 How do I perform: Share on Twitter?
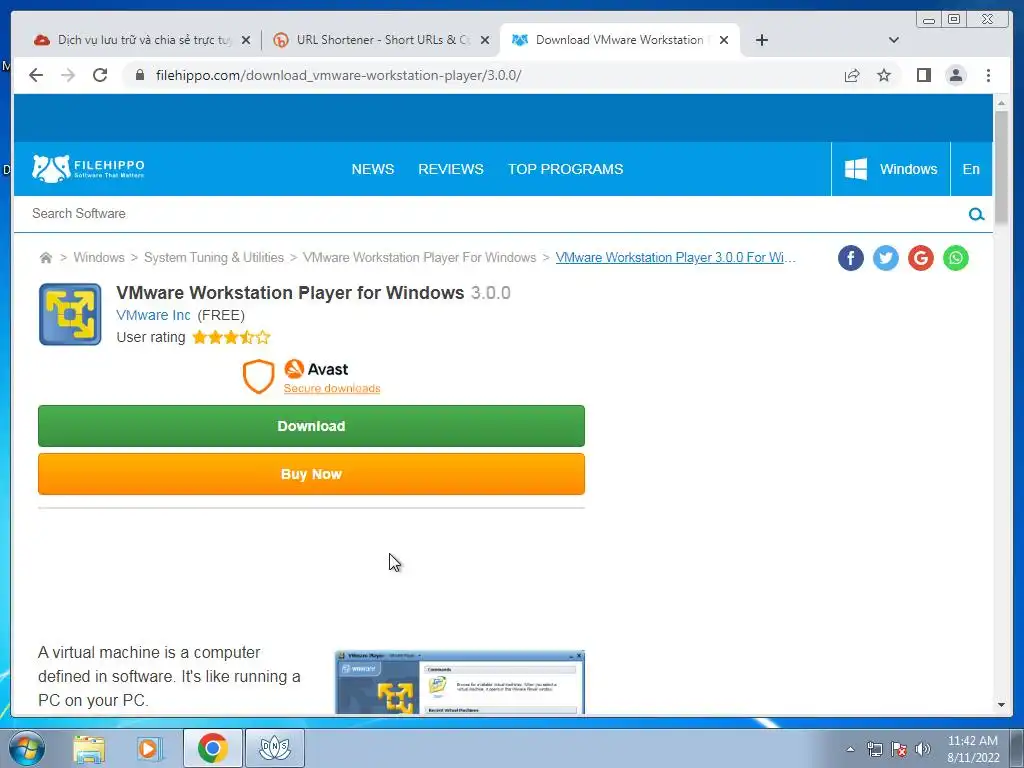pyautogui.click(x=886, y=258)
